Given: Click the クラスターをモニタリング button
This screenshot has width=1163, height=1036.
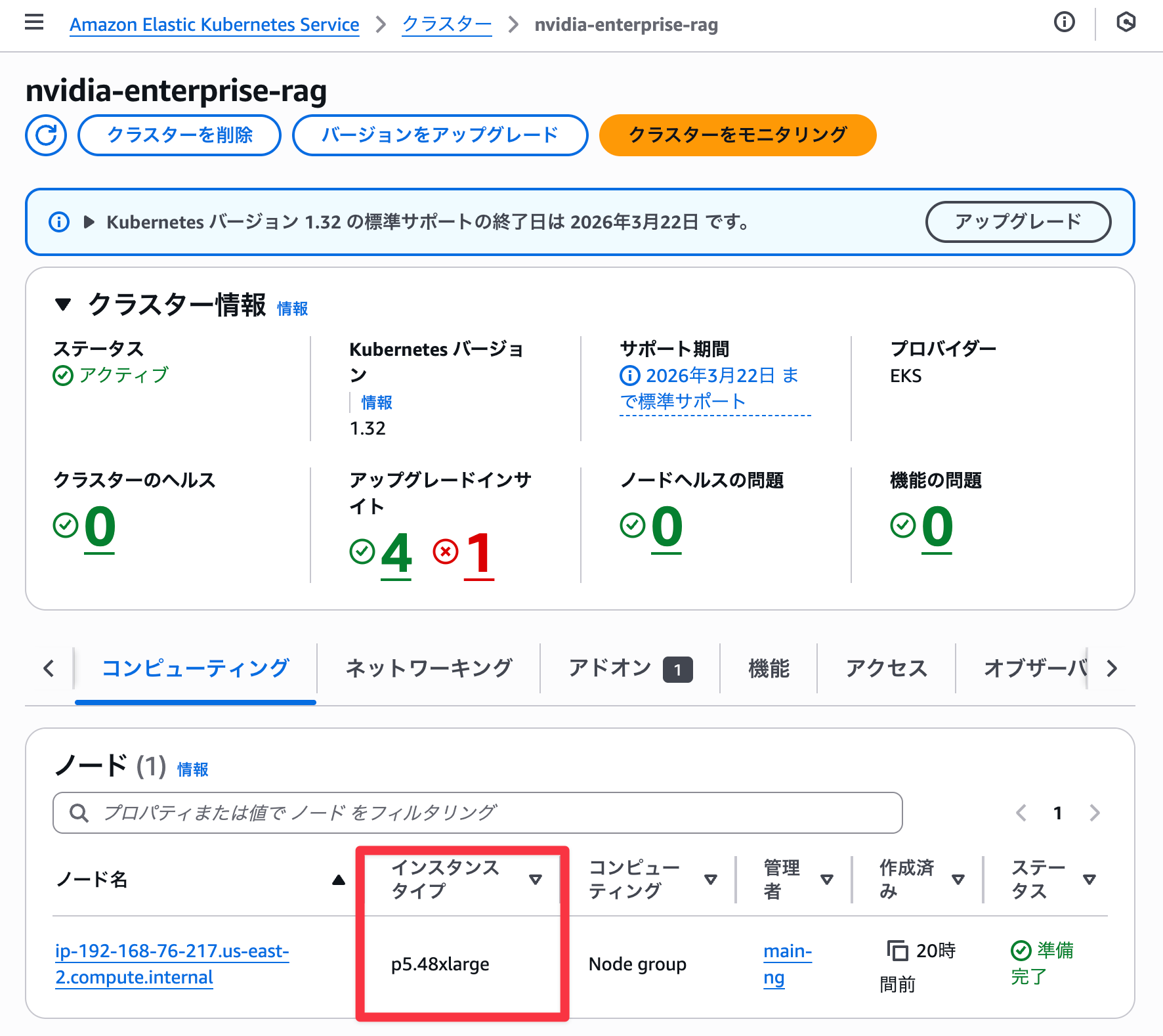Looking at the screenshot, I should coord(737,135).
